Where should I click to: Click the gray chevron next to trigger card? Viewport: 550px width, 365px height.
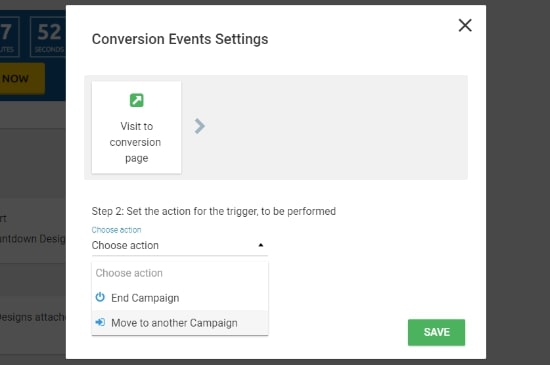pyautogui.click(x=199, y=126)
